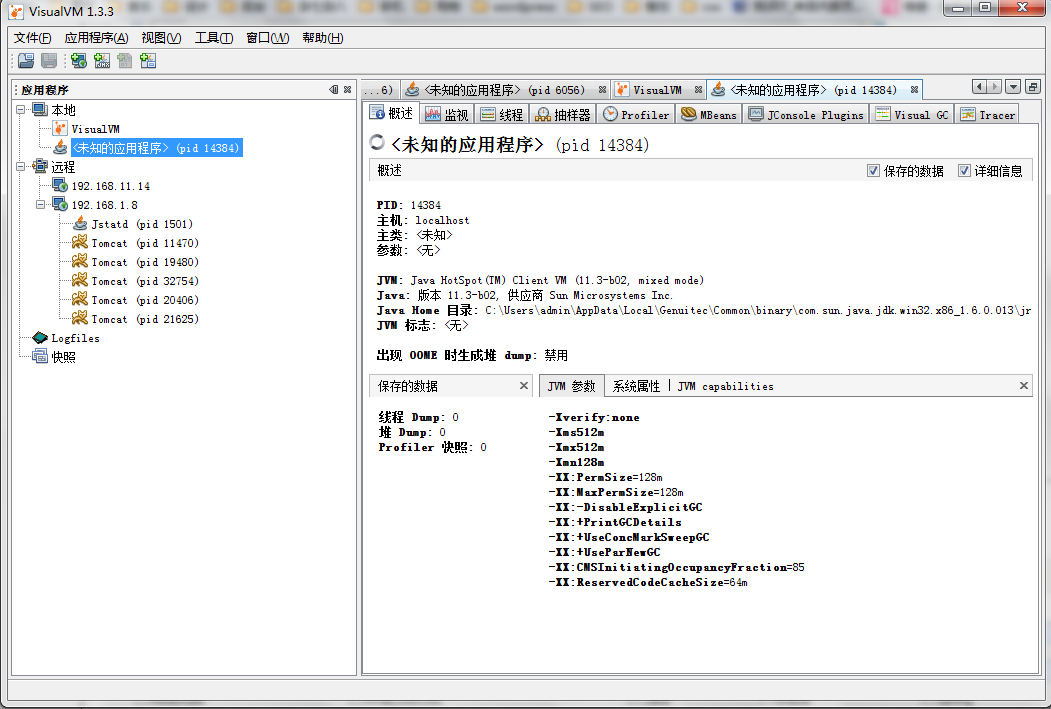Open the Profiler tab
The image size is (1051, 709).
(636, 115)
